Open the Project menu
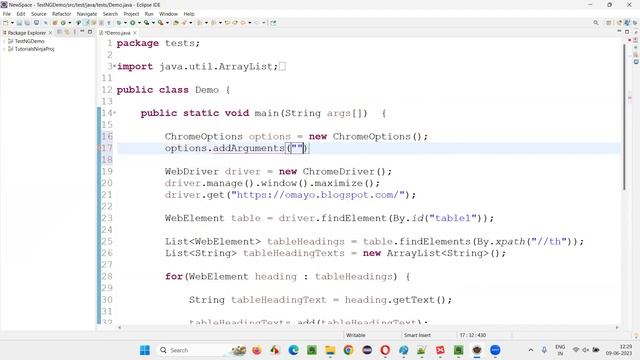The image size is (640, 360). [x=131, y=14]
